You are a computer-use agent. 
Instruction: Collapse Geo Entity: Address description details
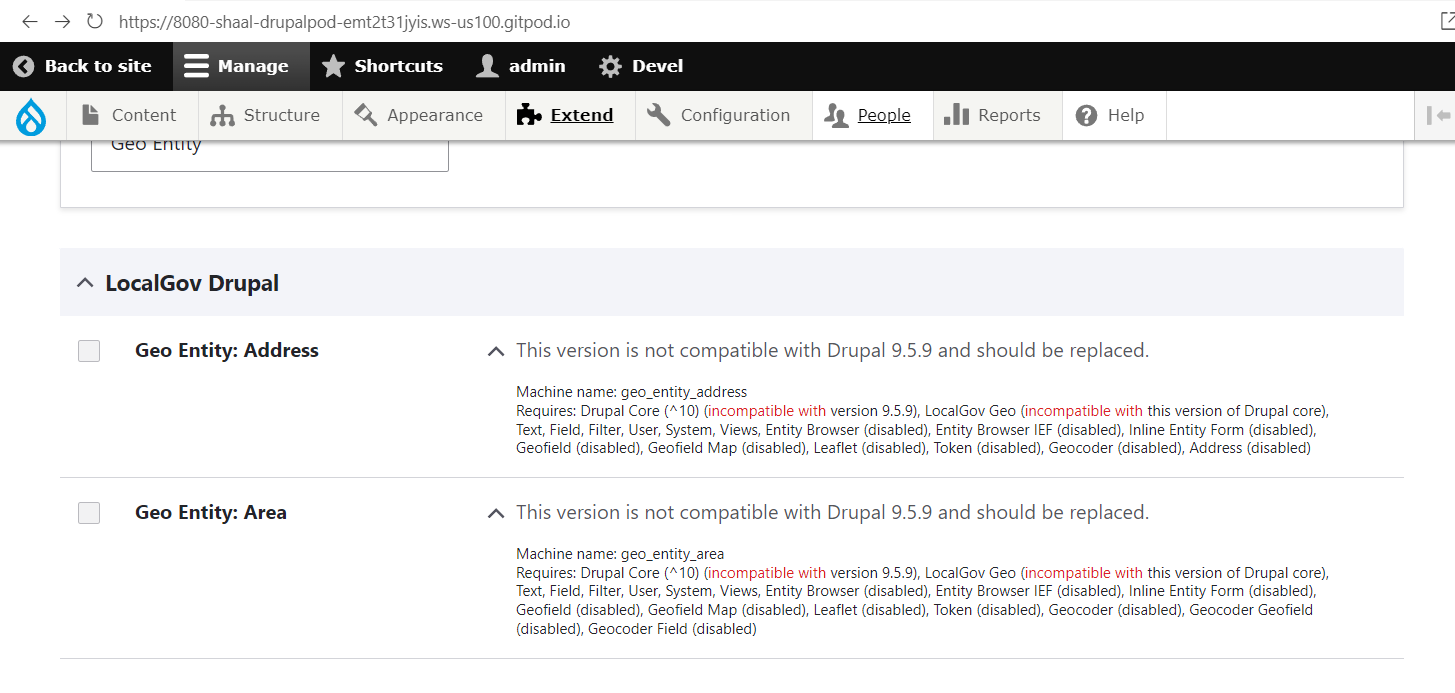[495, 351]
